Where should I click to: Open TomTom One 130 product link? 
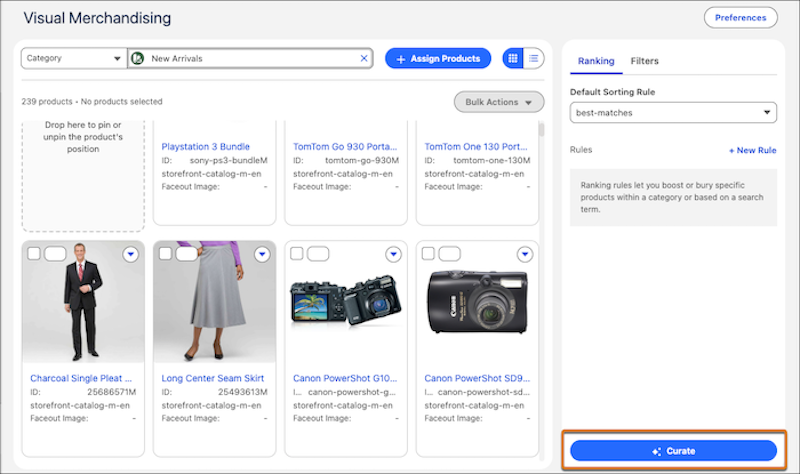[x=476, y=147]
